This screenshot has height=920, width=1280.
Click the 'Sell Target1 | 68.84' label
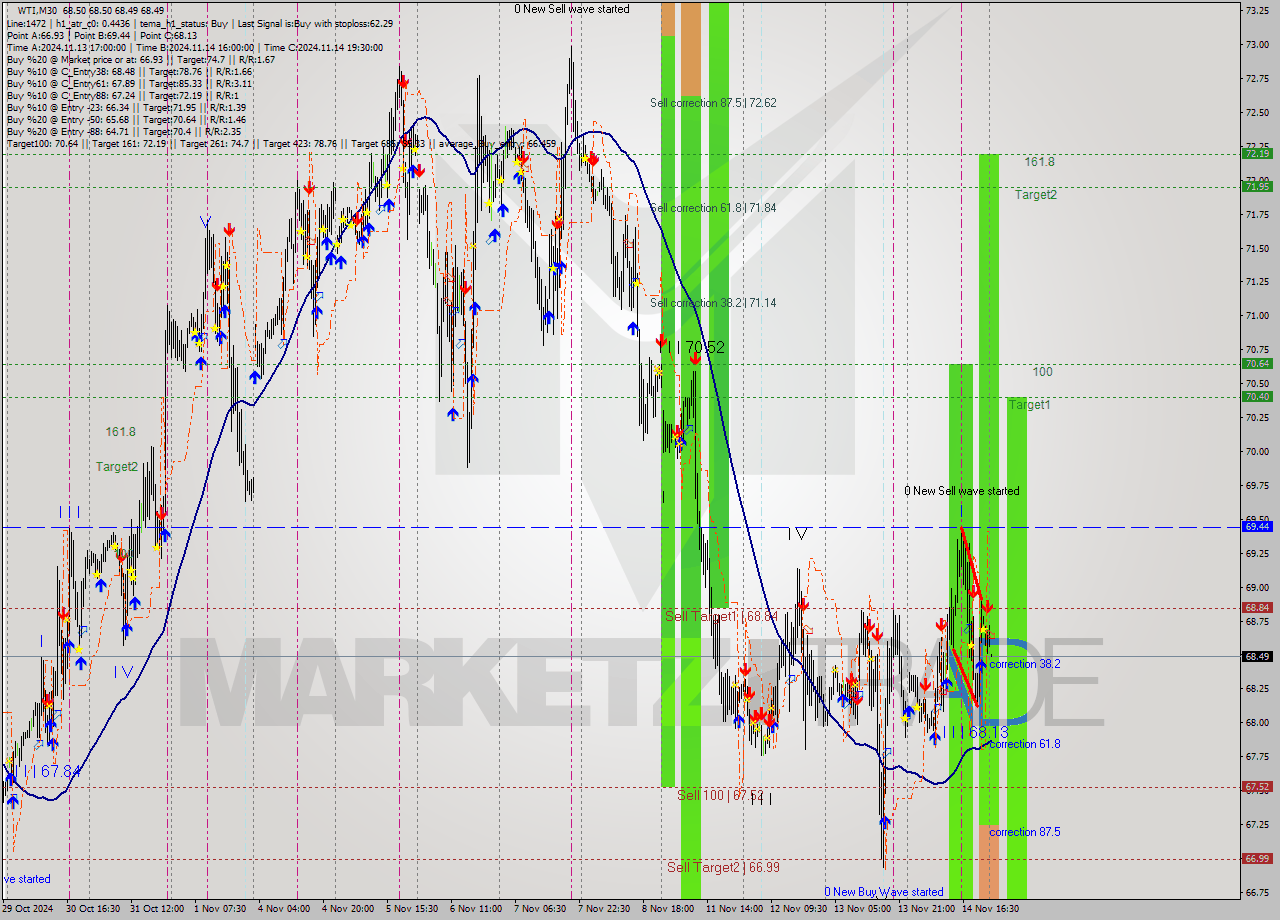[x=721, y=616]
